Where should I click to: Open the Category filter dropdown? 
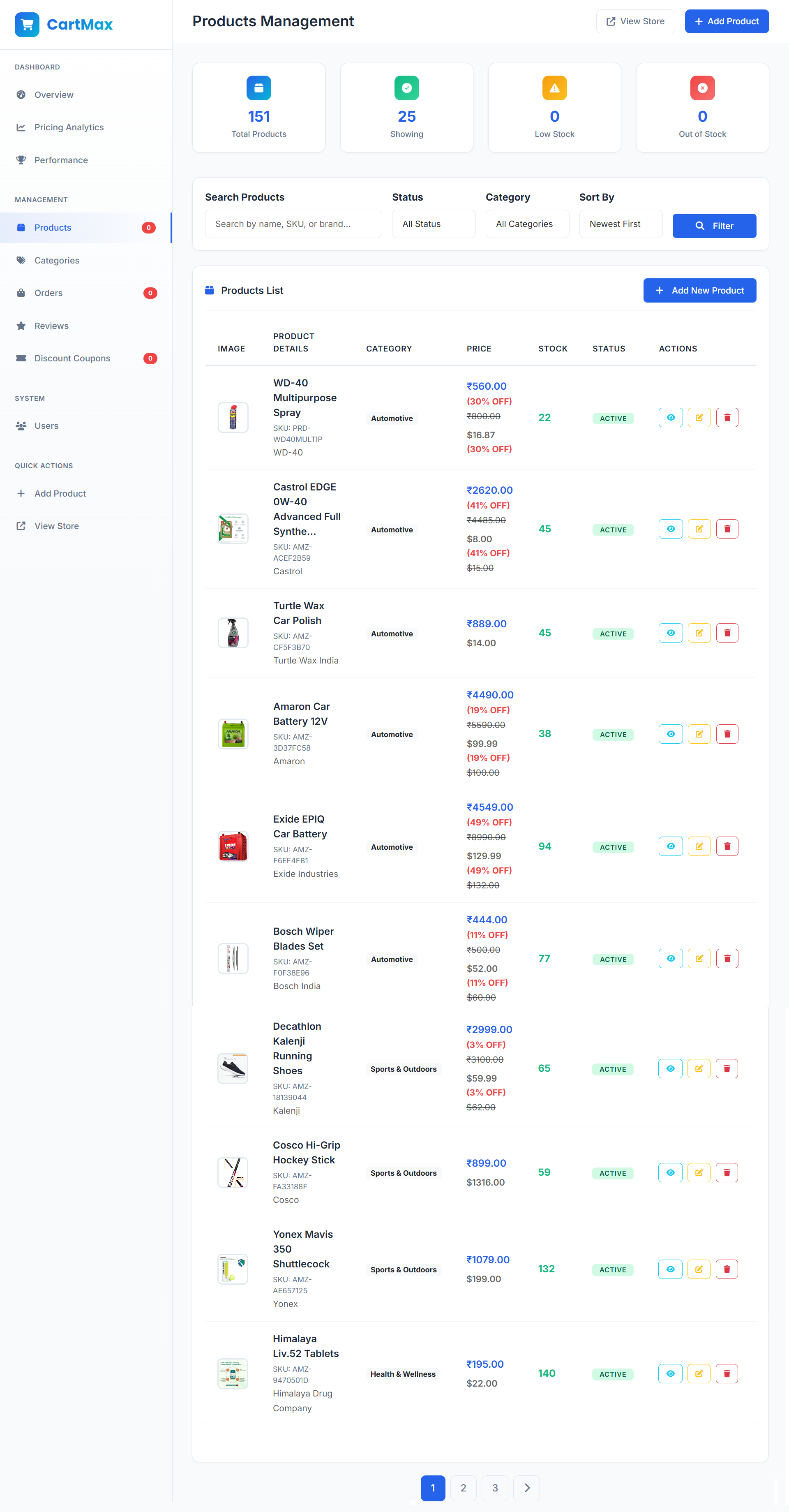(x=527, y=224)
